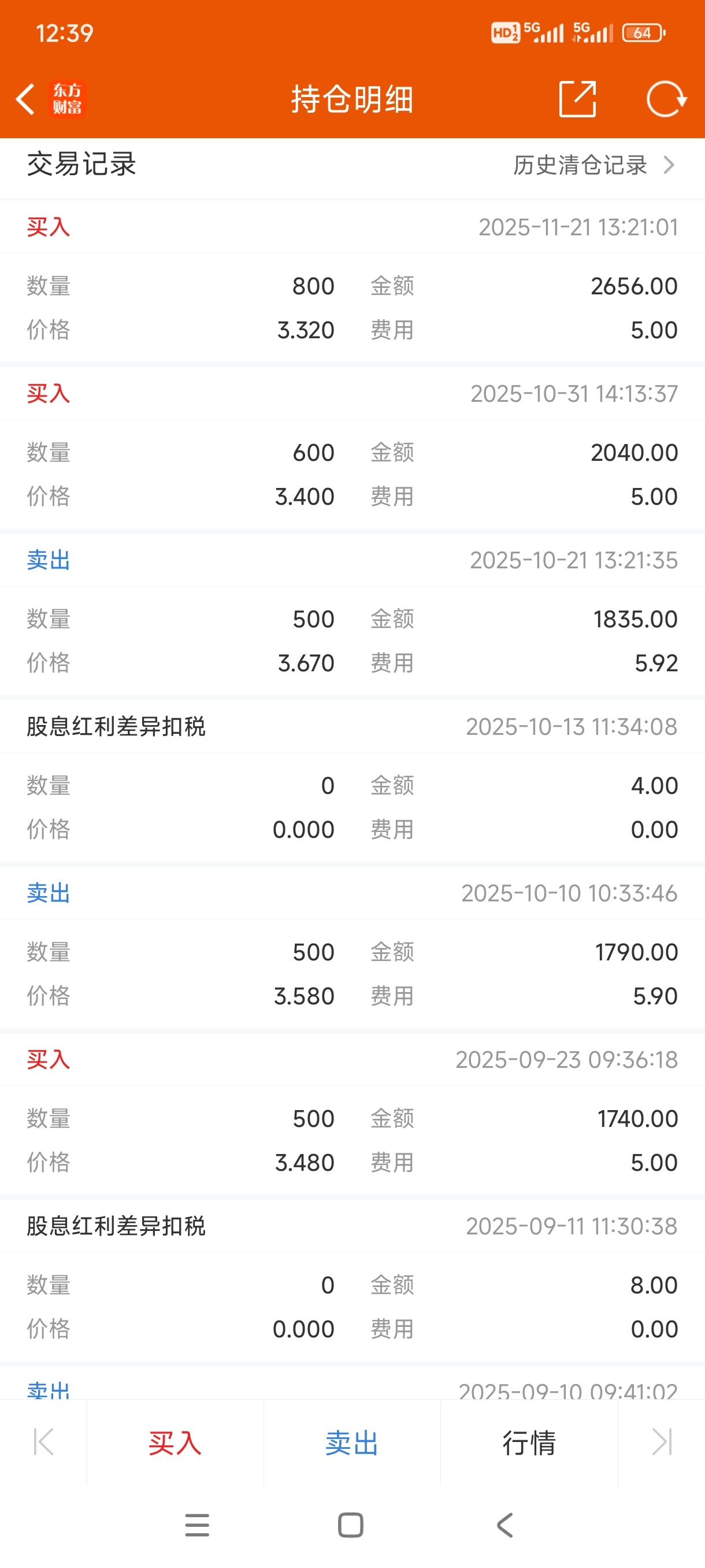The height and width of the screenshot is (1568, 705).
Task: Open the 行情 bottom tab
Action: tap(529, 1443)
